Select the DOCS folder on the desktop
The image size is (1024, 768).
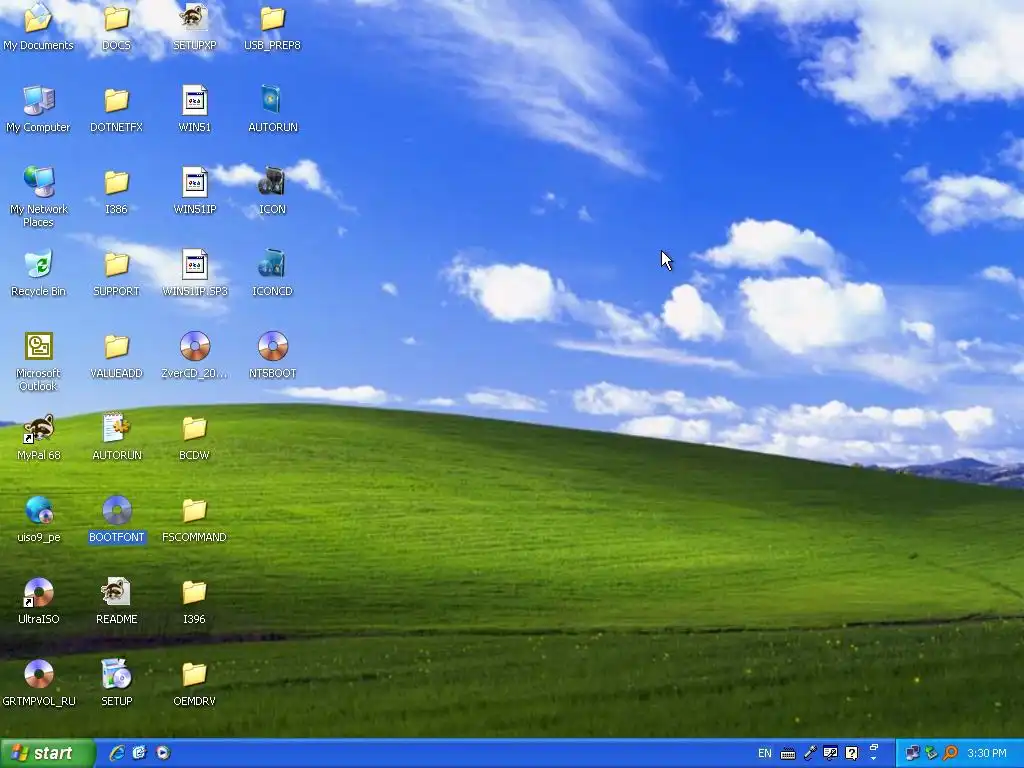point(116,26)
